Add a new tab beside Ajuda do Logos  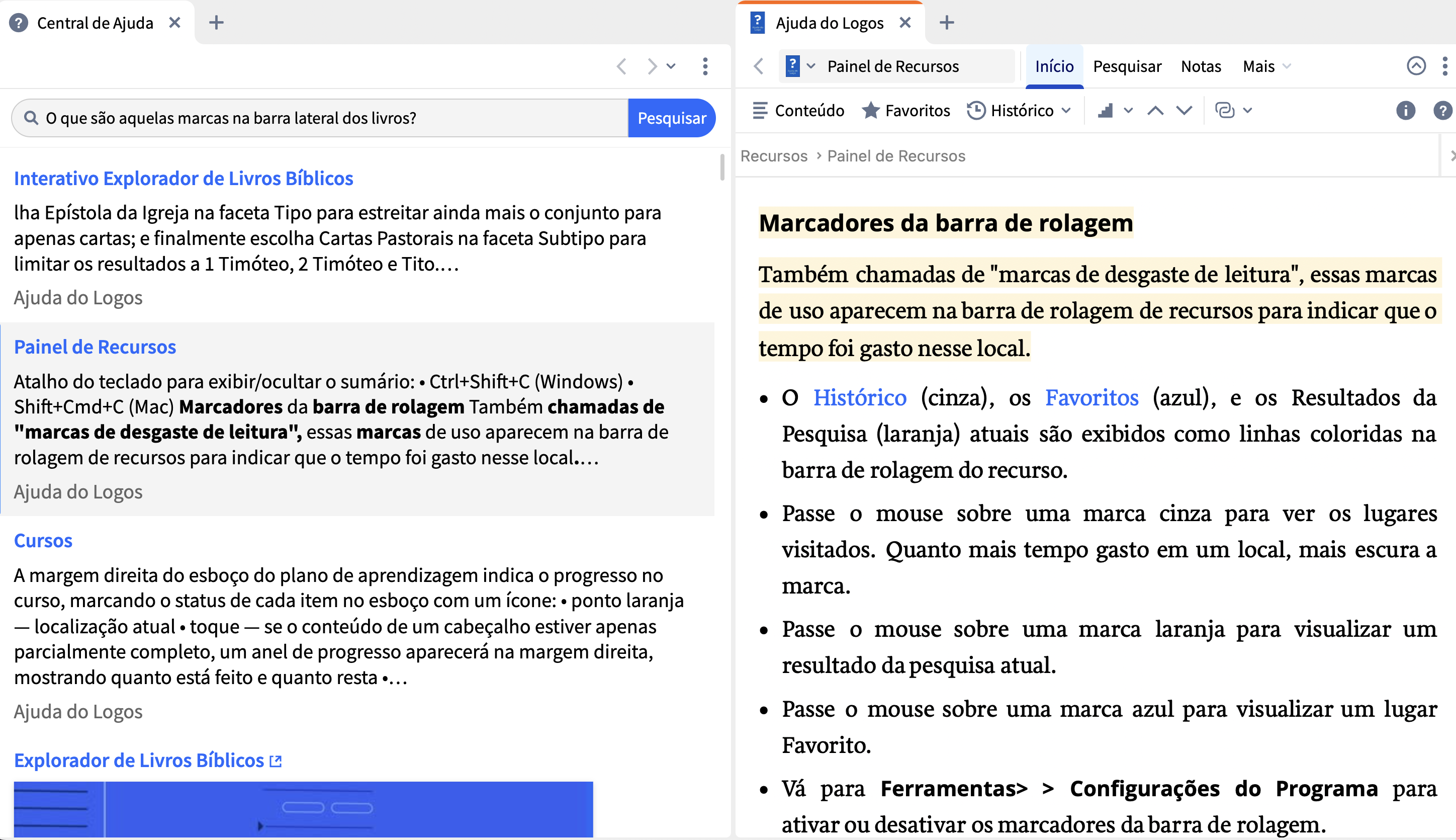point(947,23)
